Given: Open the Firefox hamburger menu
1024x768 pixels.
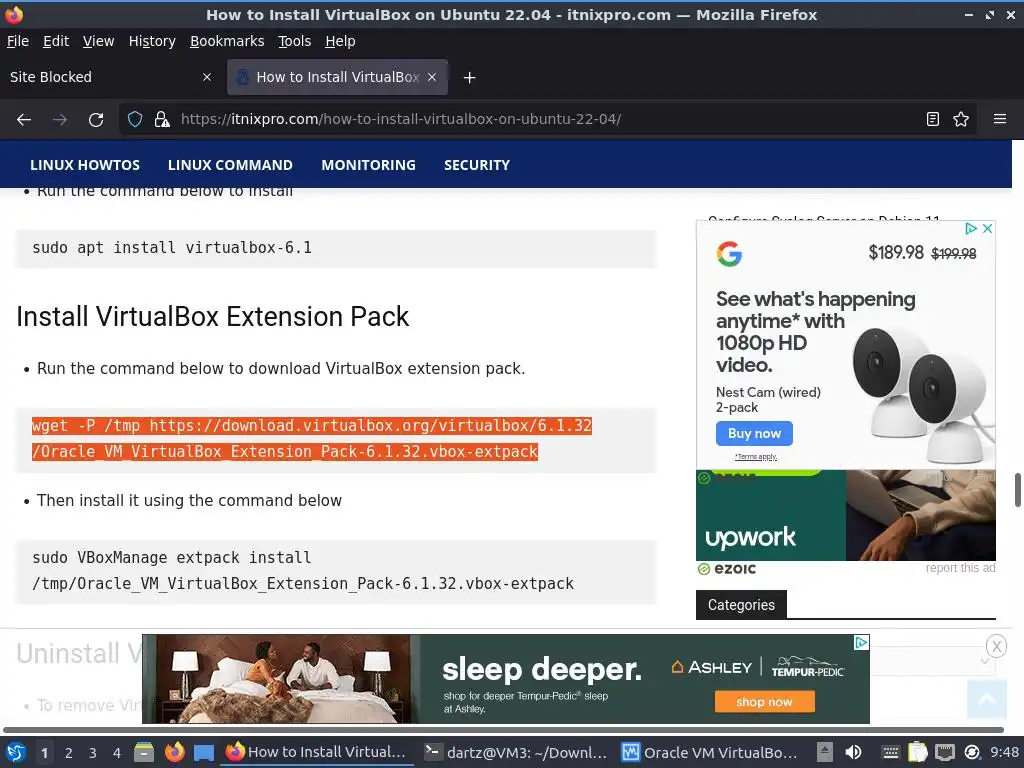Looking at the screenshot, I should [1000, 120].
